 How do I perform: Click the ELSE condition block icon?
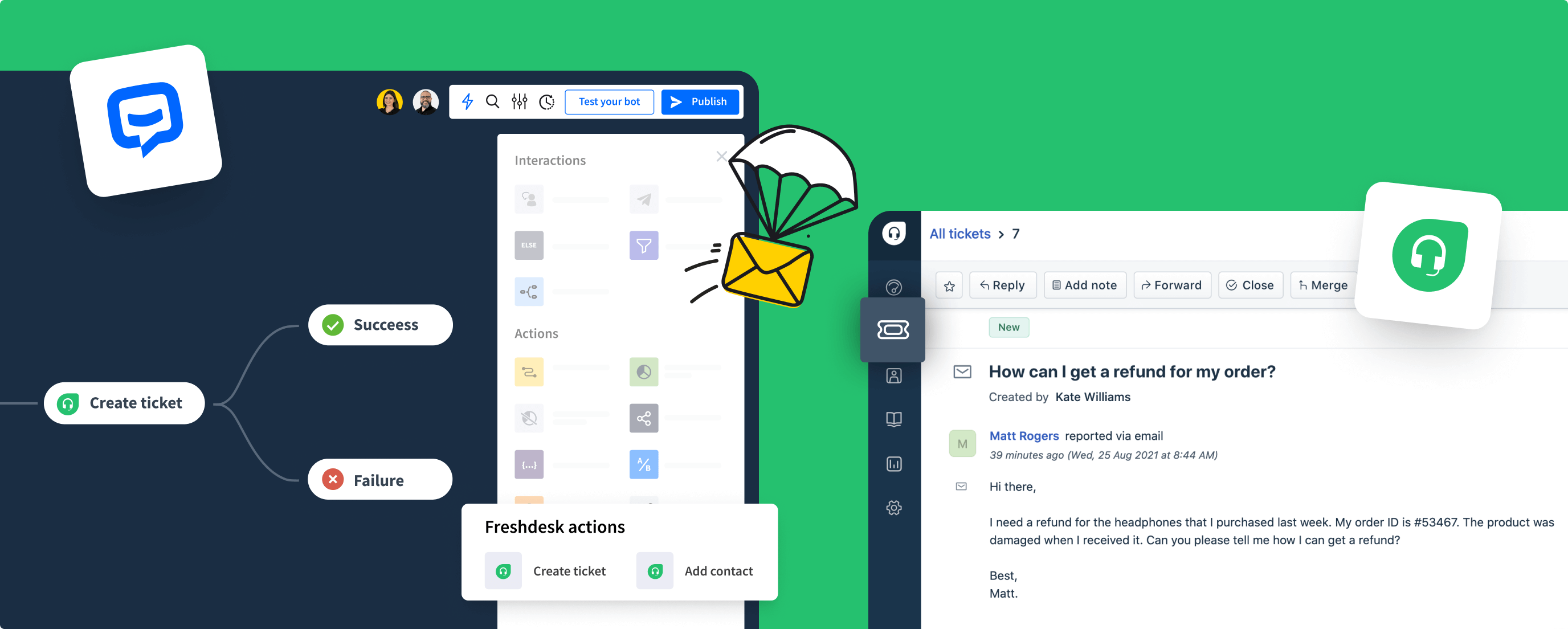527,245
